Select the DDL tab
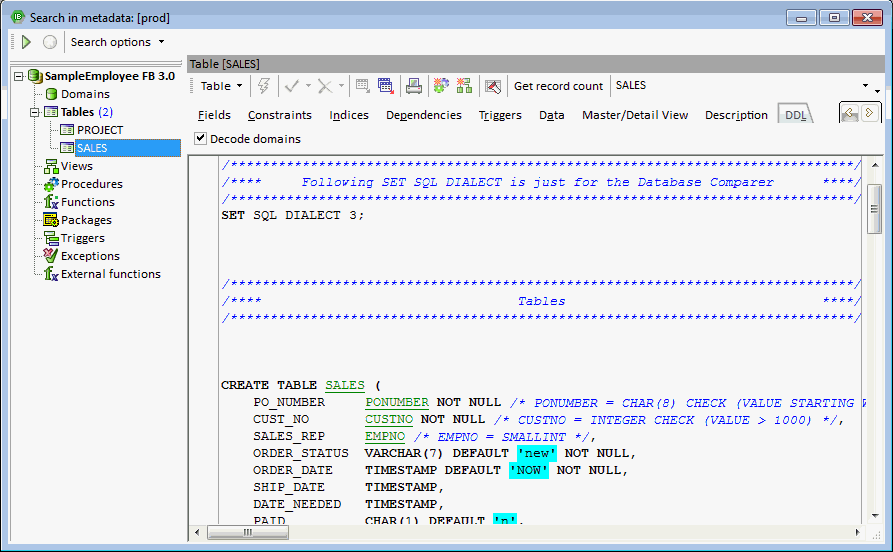 pyautogui.click(x=796, y=115)
